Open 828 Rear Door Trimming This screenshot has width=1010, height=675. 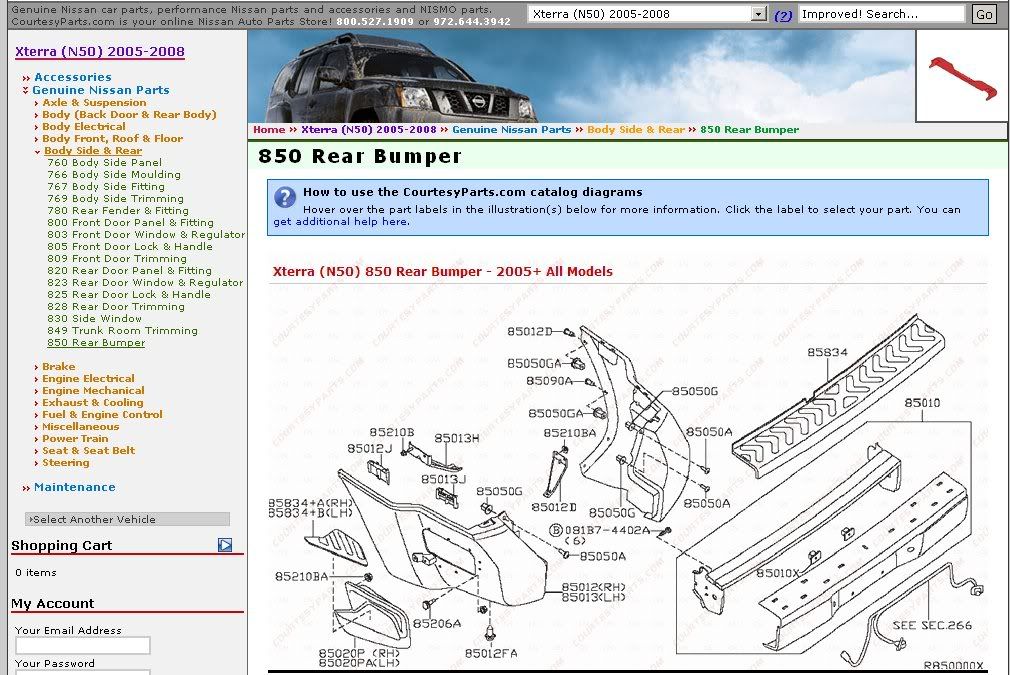(116, 307)
